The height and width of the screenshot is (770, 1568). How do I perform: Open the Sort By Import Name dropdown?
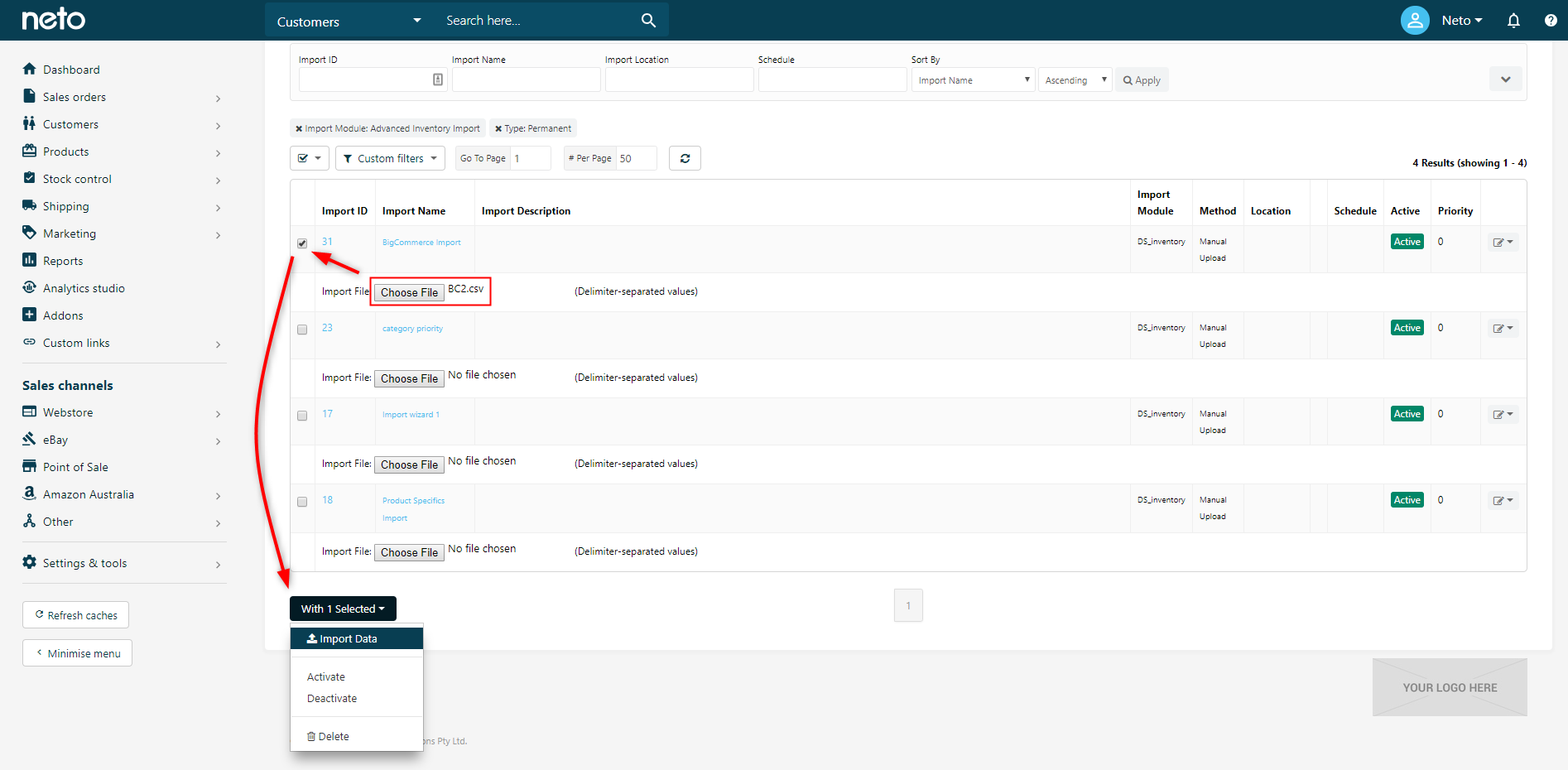[x=974, y=79]
